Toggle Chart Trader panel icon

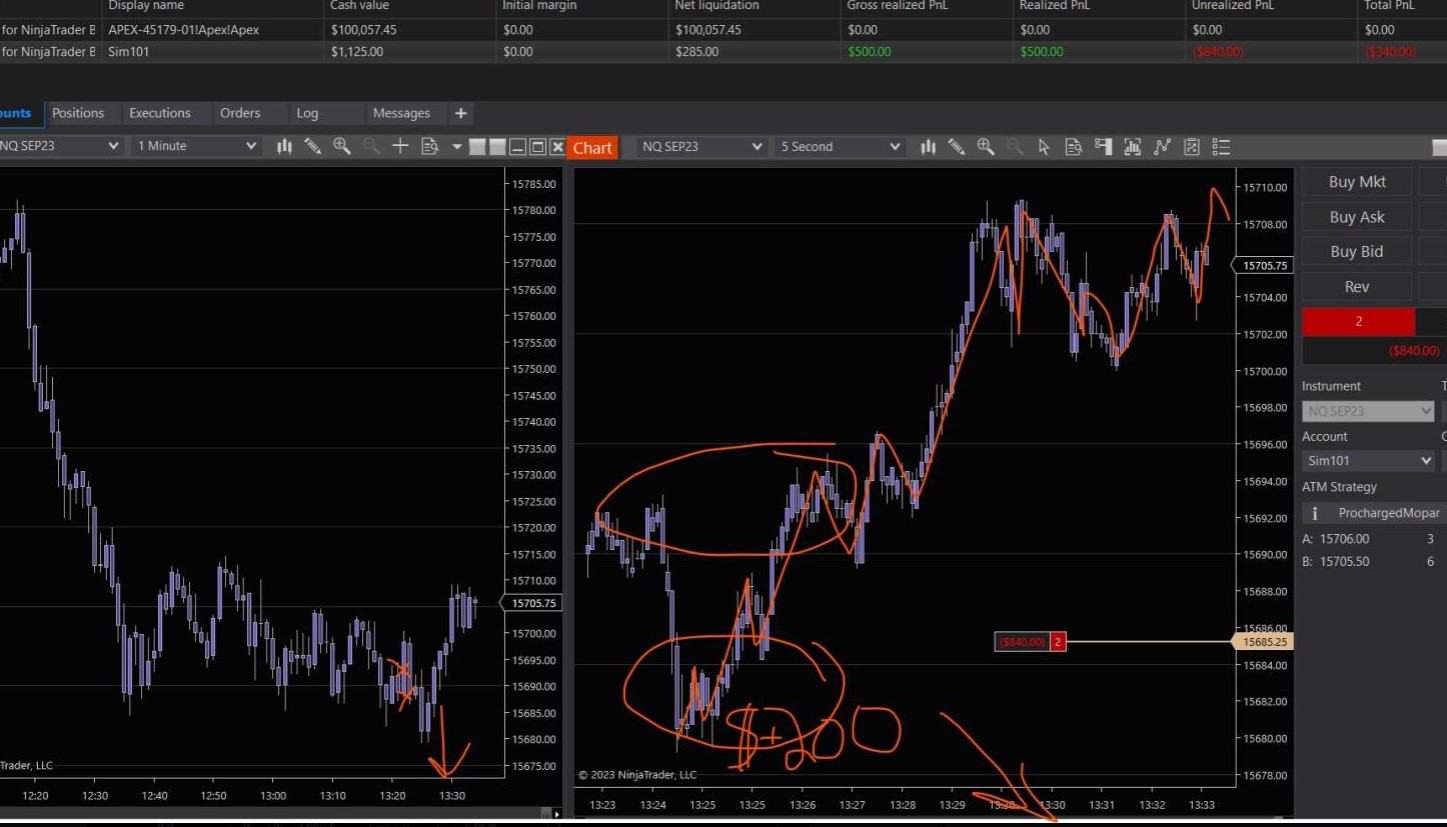click(1103, 147)
